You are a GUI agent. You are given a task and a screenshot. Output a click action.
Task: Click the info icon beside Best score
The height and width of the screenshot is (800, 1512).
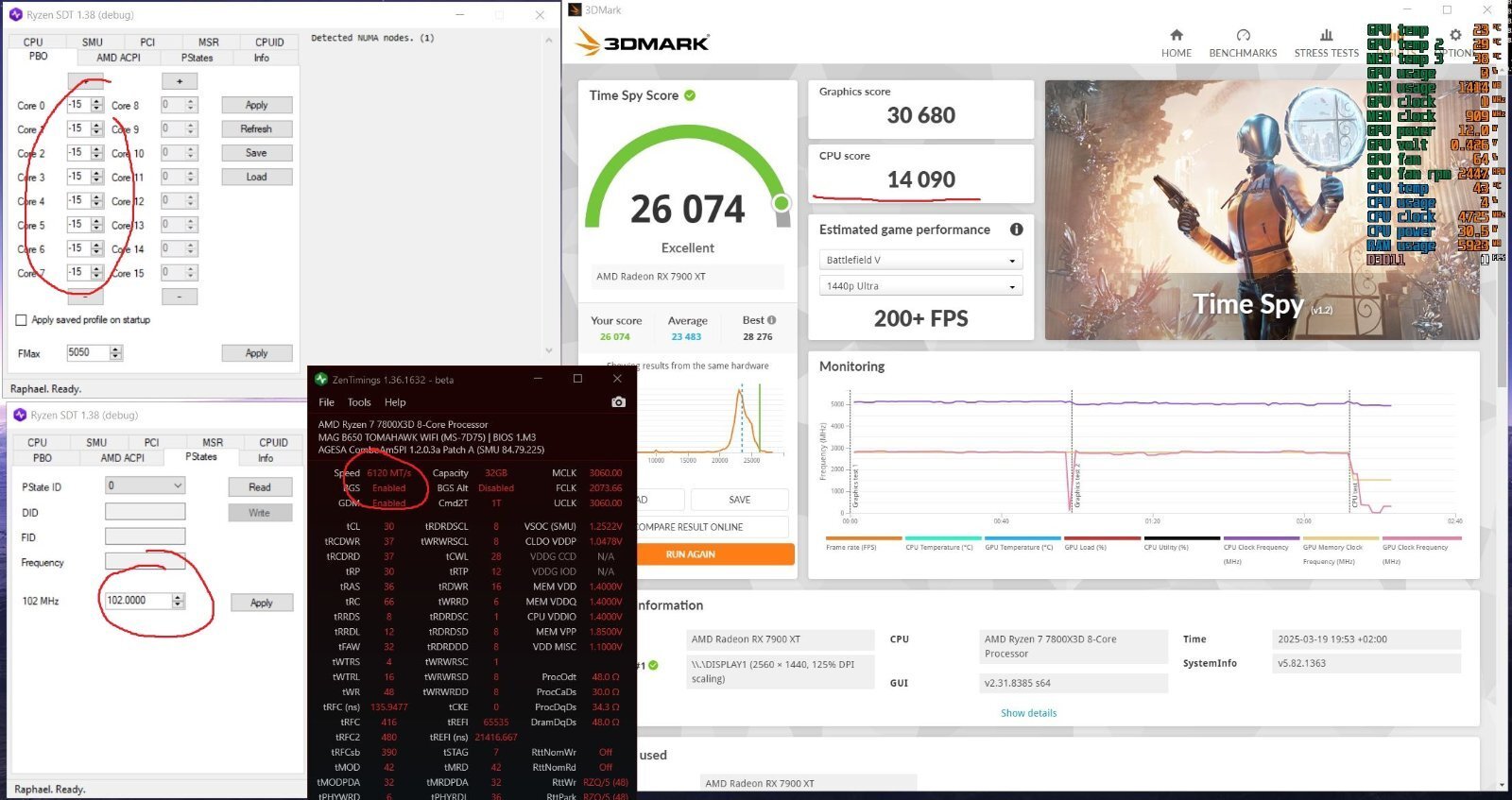(x=772, y=320)
